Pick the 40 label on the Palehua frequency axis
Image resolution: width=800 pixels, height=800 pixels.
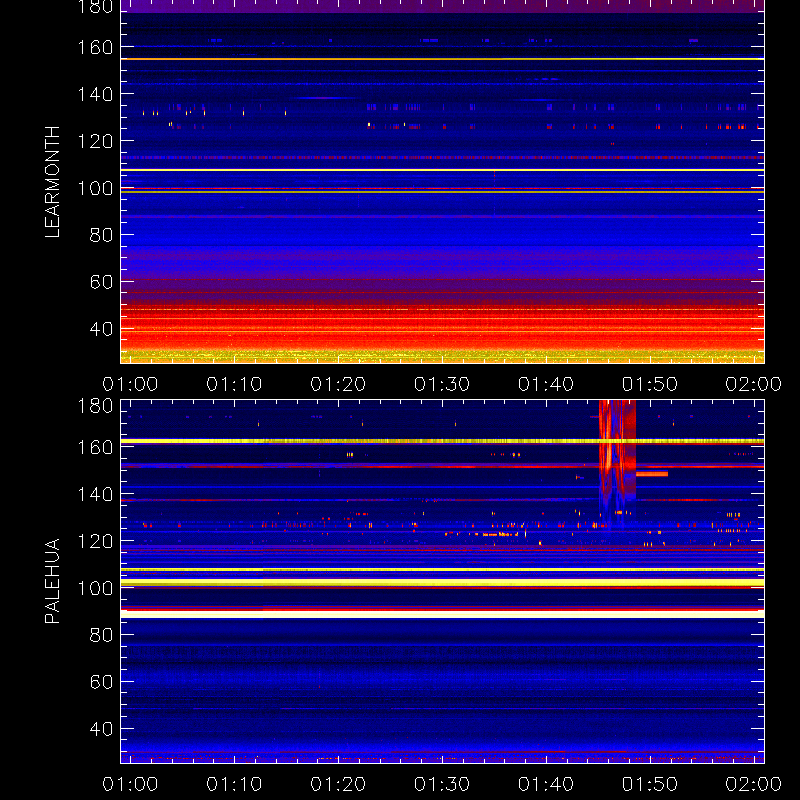pos(101,729)
